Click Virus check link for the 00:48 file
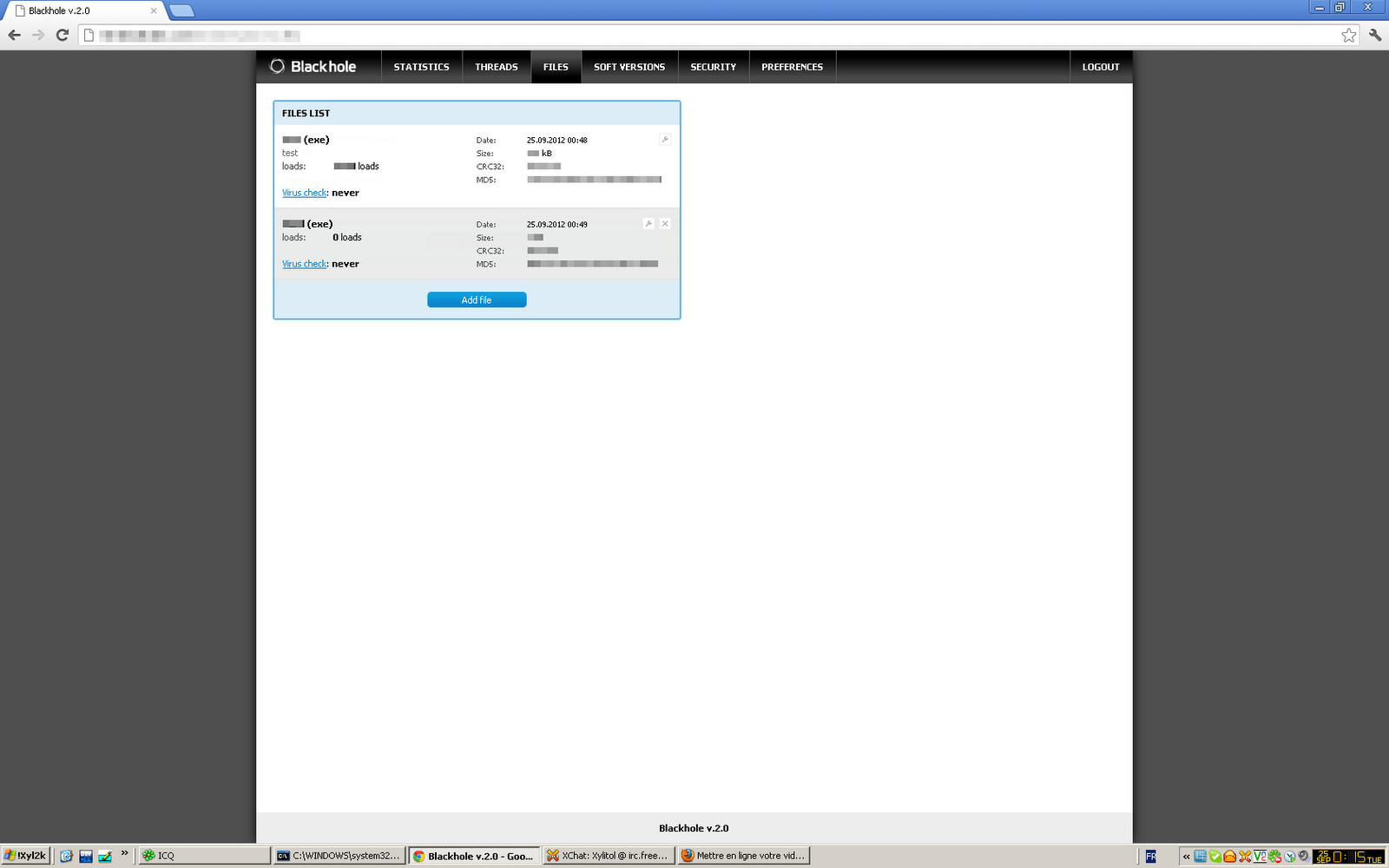 click(305, 193)
